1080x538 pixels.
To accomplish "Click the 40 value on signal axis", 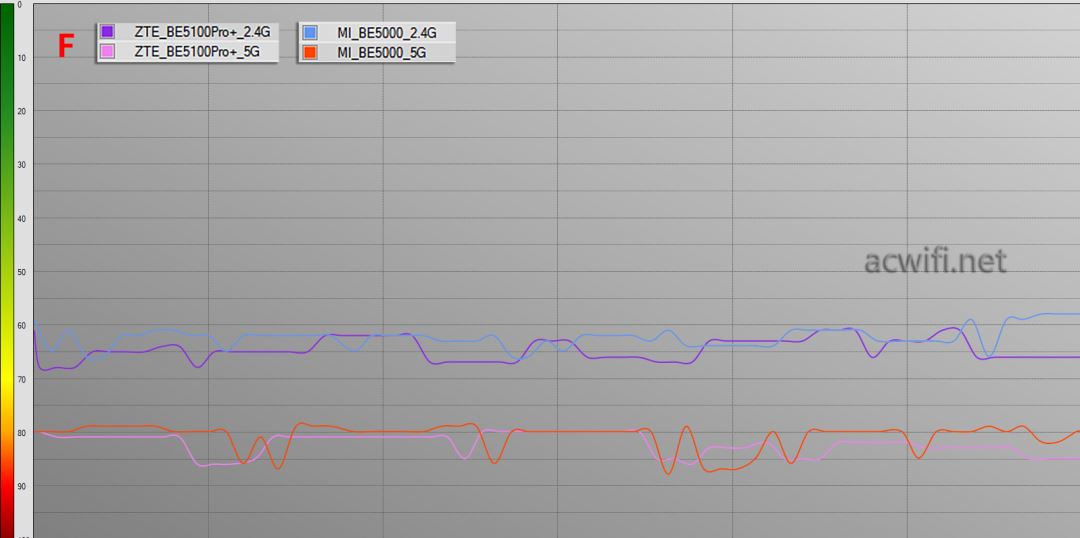I will [21, 218].
